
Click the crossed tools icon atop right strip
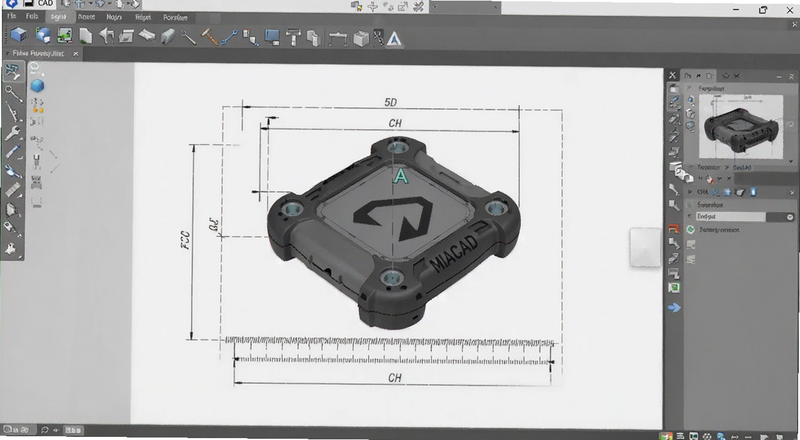672,75
